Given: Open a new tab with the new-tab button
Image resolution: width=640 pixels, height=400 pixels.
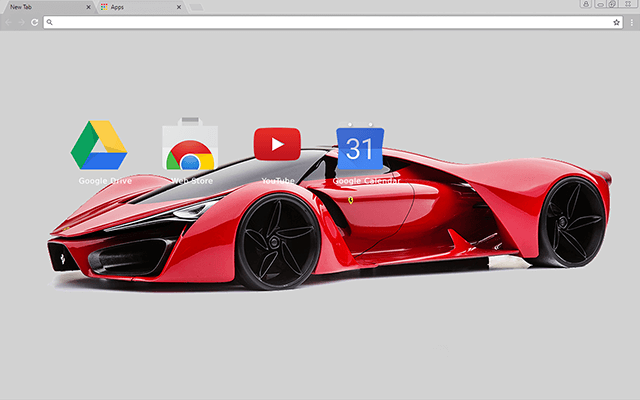Looking at the screenshot, I should pyautogui.click(x=197, y=6).
